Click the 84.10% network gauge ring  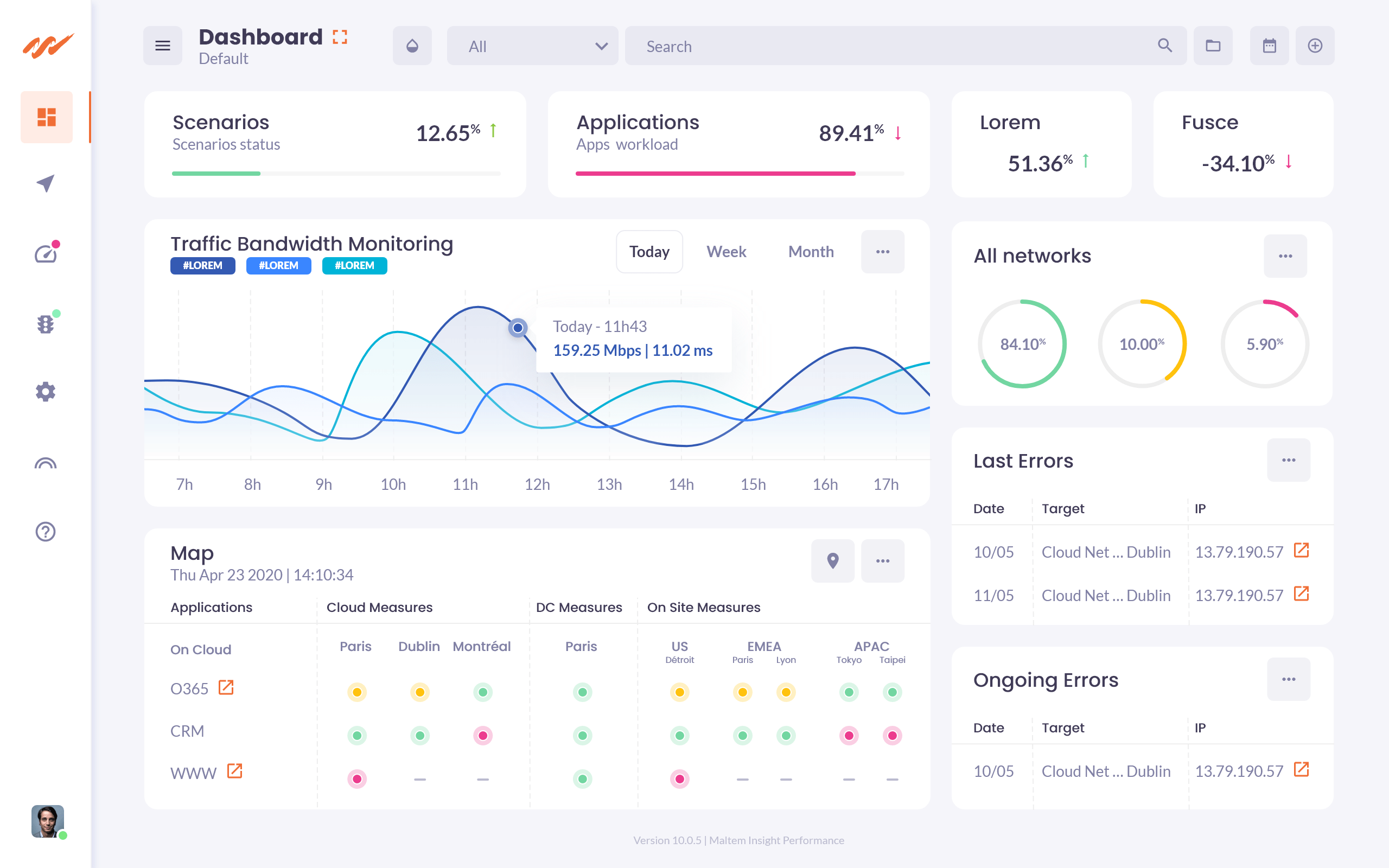coord(1022,344)
